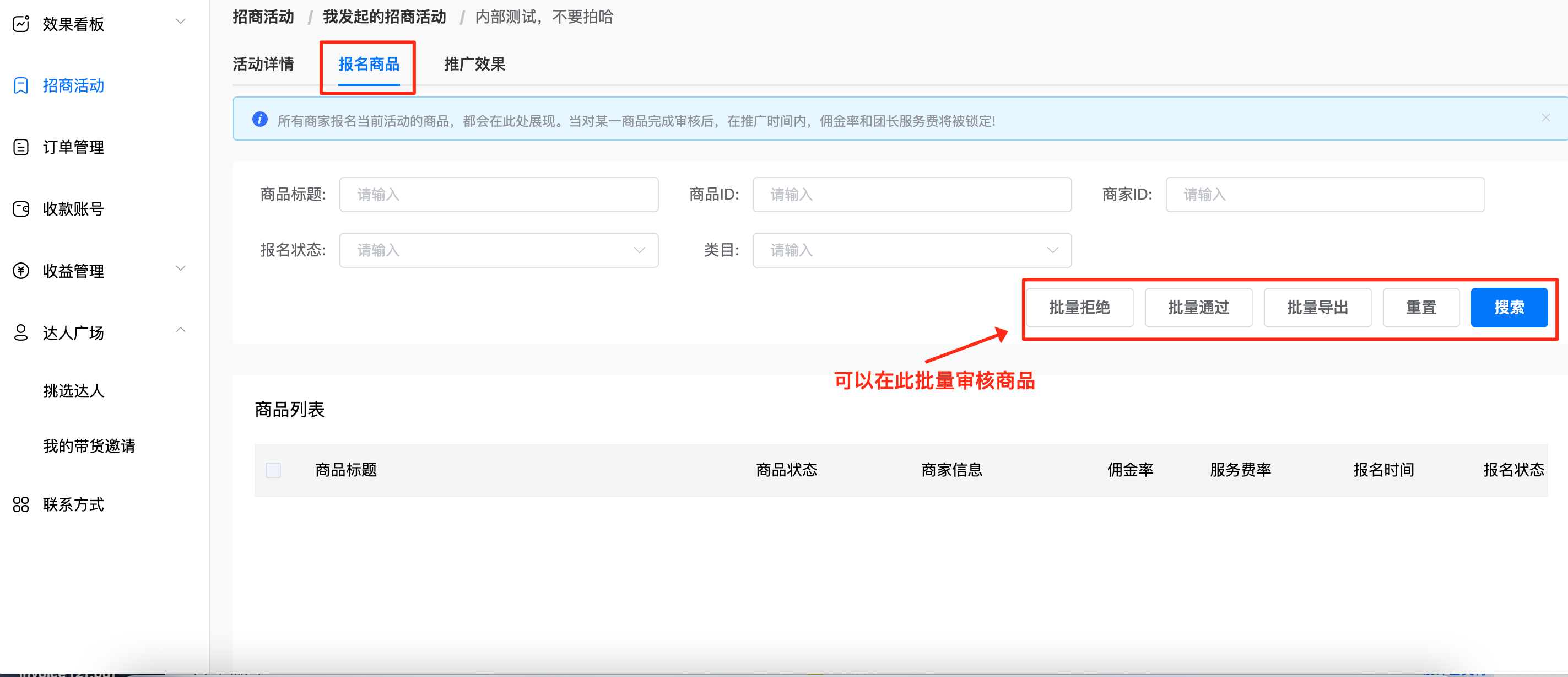The image size is (1568, 677).
Task: Go to 我发起的招商活动 breadcrumb link
Action: pos(384,17)
